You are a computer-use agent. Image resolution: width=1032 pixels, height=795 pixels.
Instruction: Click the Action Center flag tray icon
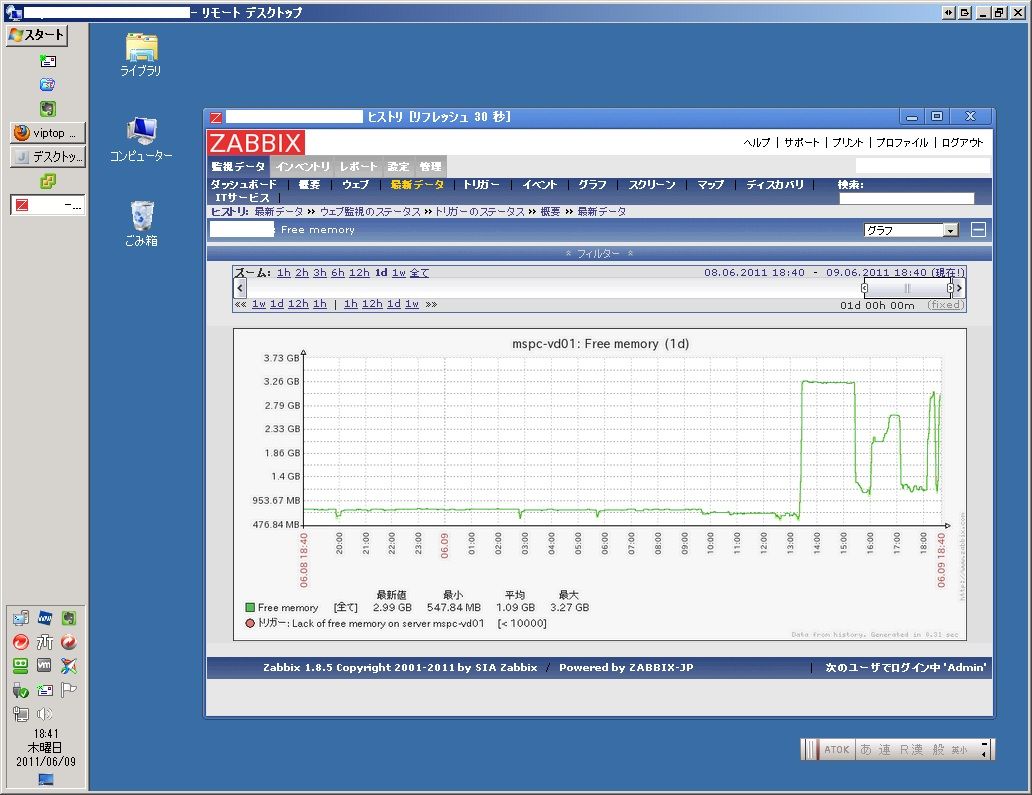click(x=69, y=690)
